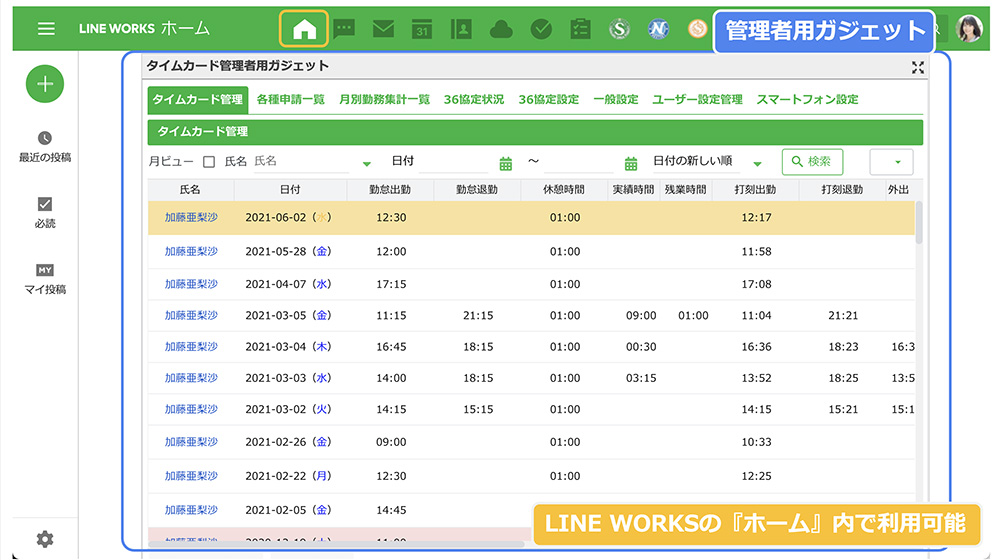
Task: Open 加藤亜梨沙 link in 2021-02-26 row
Action: 191,441
